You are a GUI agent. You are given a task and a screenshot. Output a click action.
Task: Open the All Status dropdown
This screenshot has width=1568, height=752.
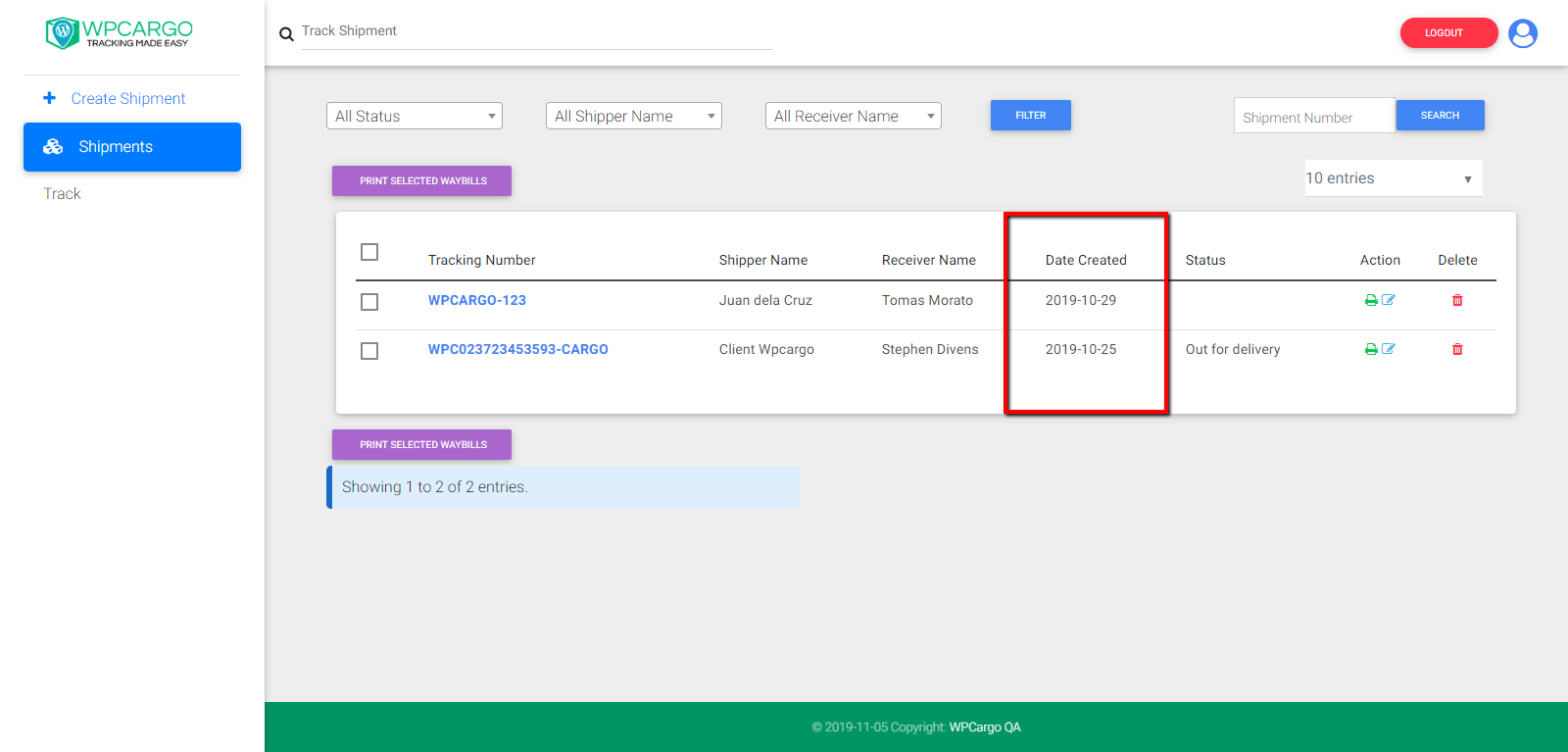click(415, 116)
